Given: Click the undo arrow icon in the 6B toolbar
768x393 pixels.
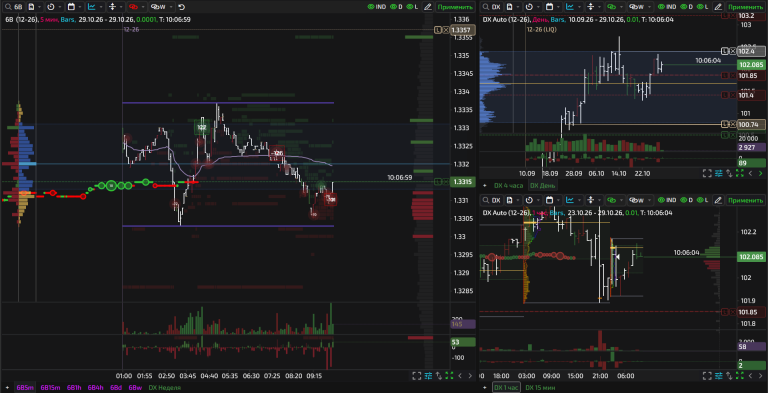Looking at the screenshot, I should [182, 7].
